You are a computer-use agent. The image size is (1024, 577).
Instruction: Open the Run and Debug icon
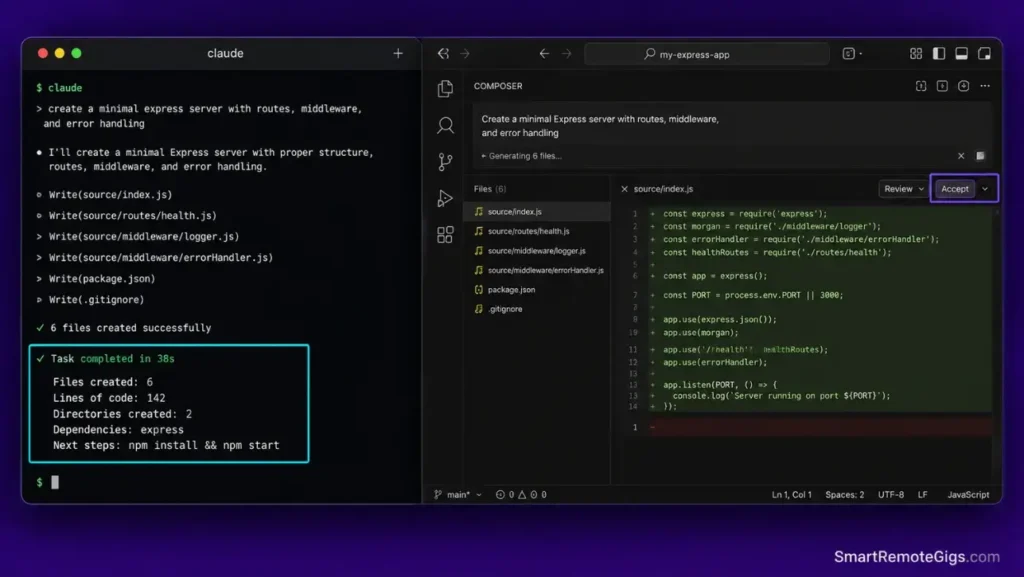[445, 198]
